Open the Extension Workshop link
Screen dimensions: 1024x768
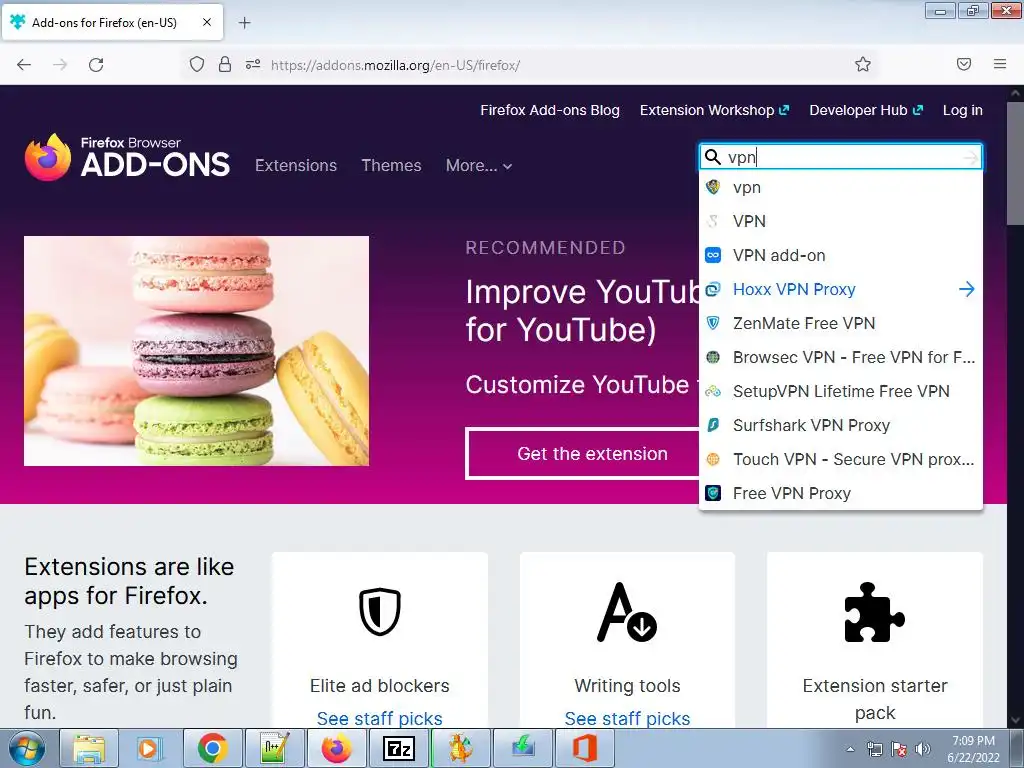coord(714,110)
